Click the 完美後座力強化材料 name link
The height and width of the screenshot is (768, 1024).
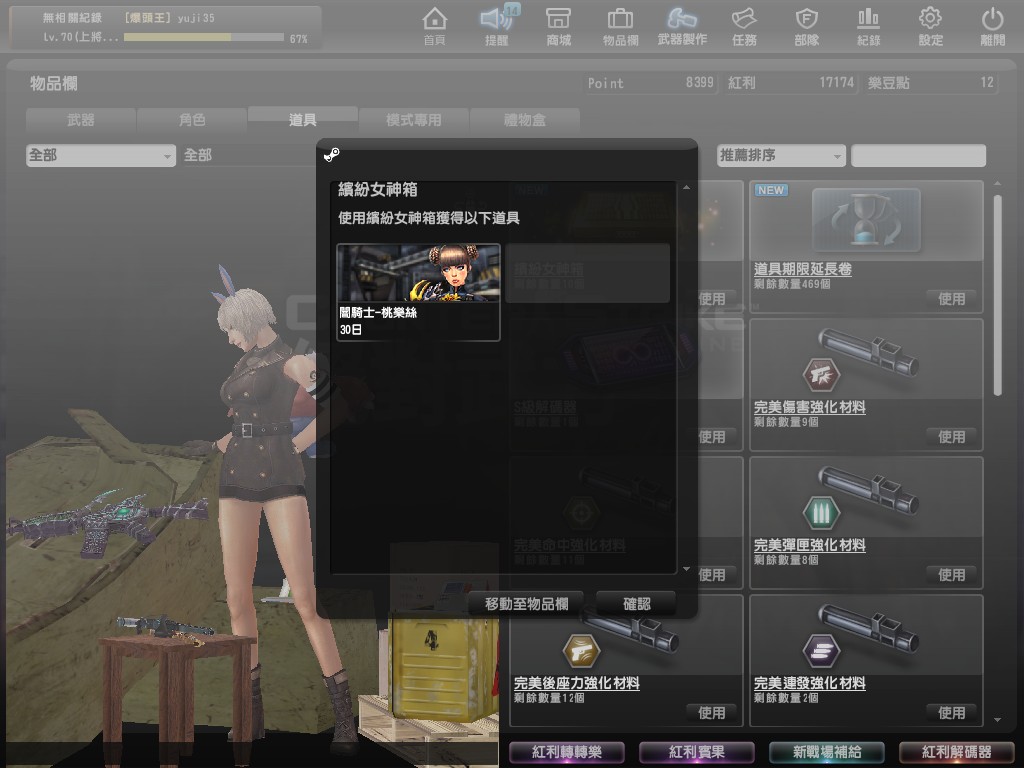(577, 683)
